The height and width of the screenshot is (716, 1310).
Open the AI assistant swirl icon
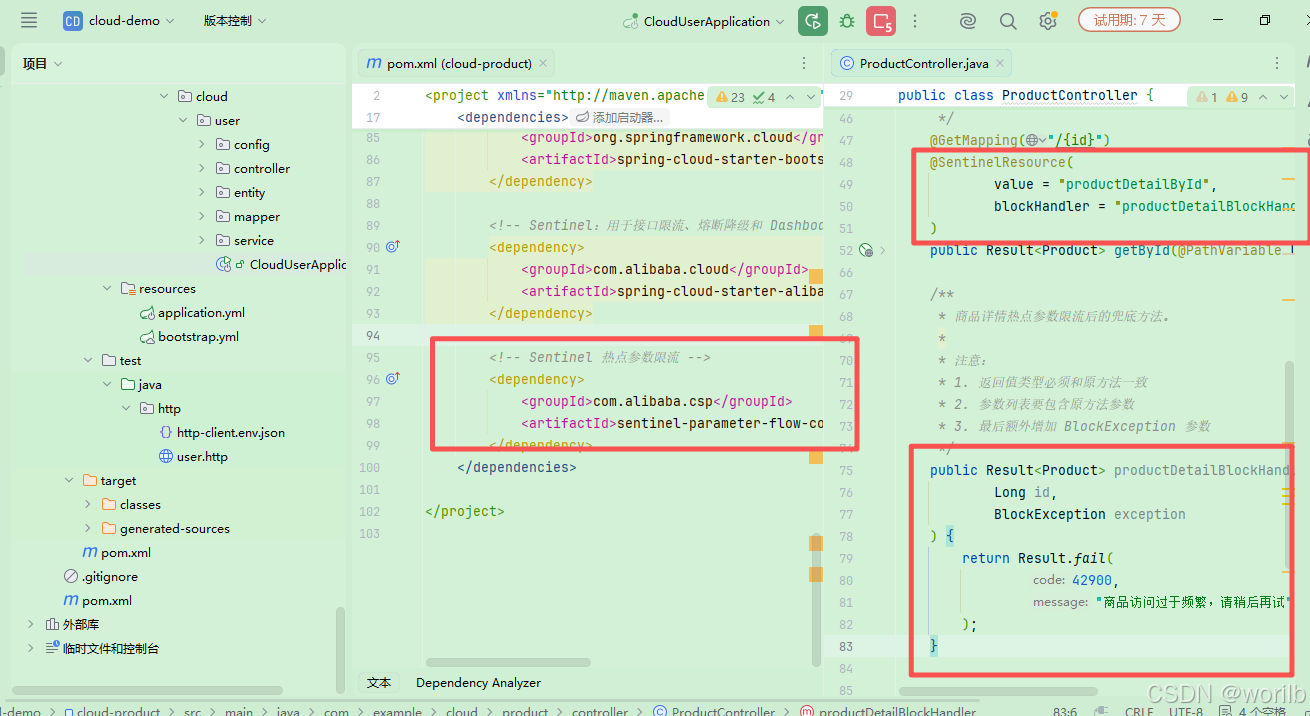click(968, 21)
